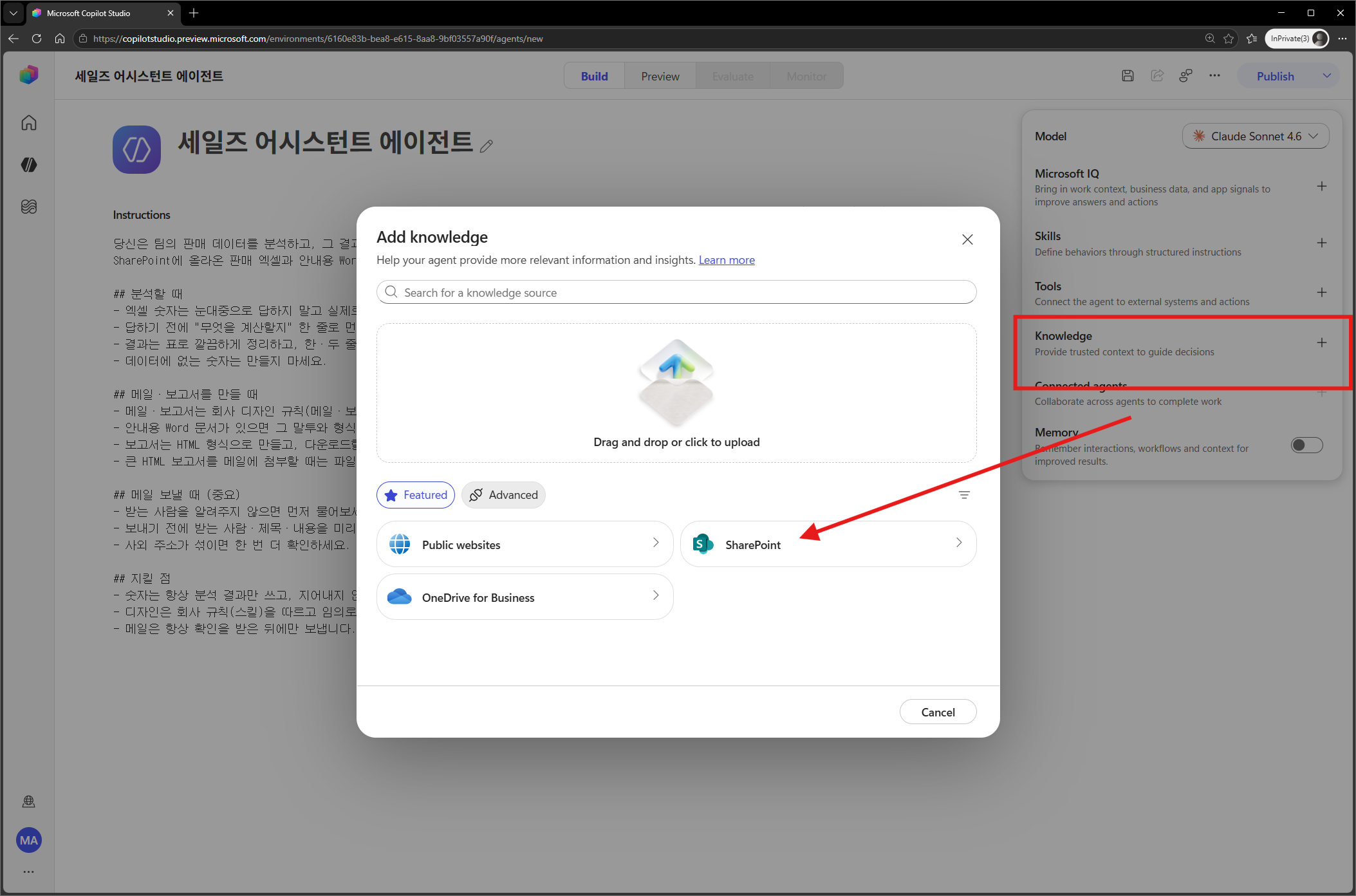
Task: Click the browser back button
Action: [13, 39]
